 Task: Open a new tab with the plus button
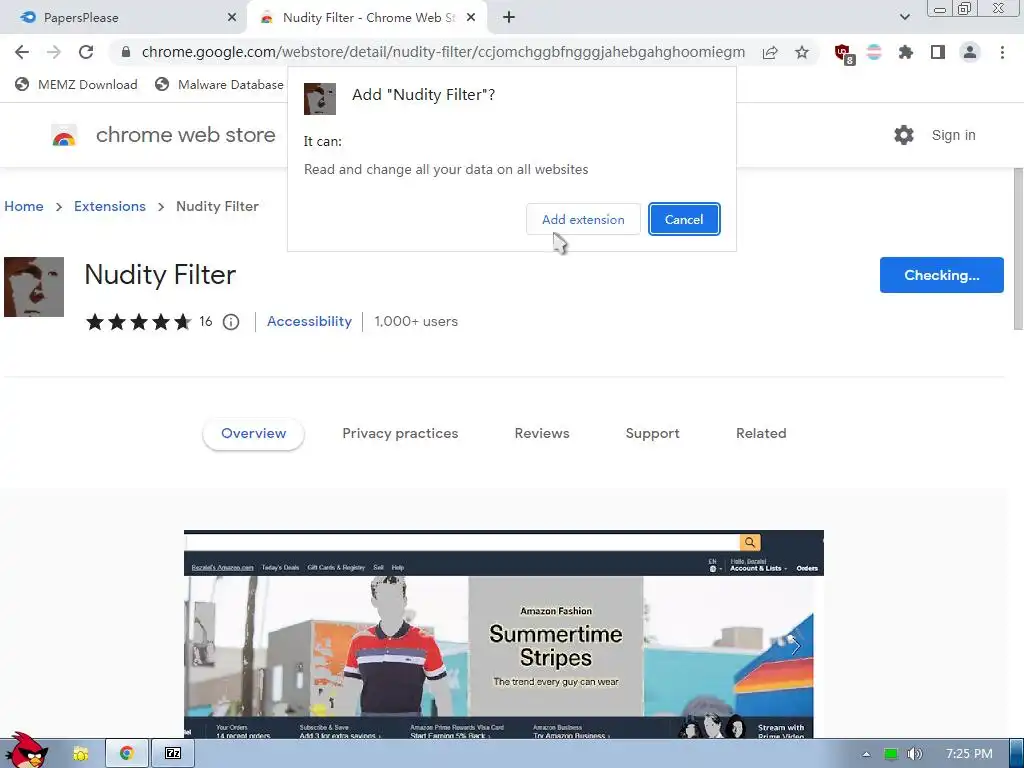click(509, 18)
